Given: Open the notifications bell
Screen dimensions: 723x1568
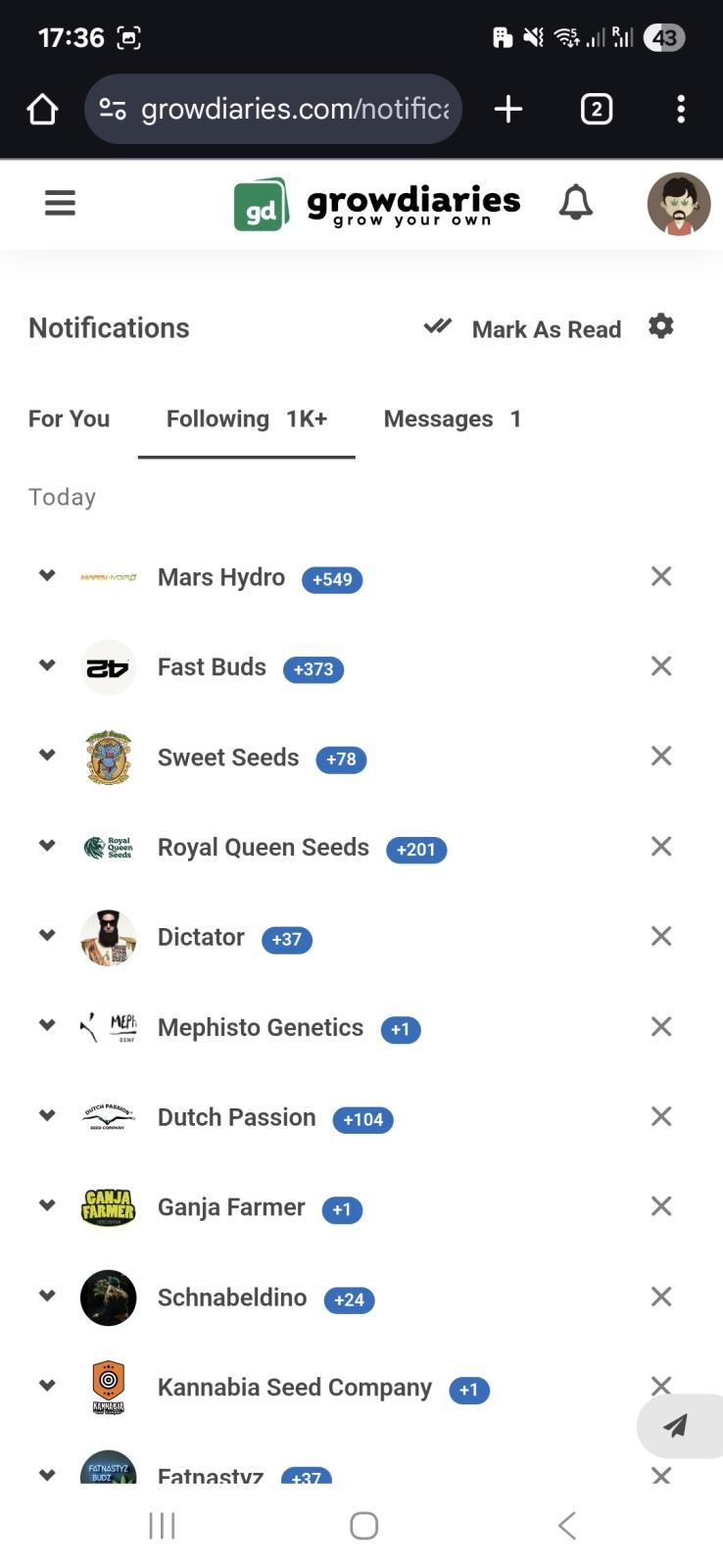Looking at the screenshot, I should [575, 203].
